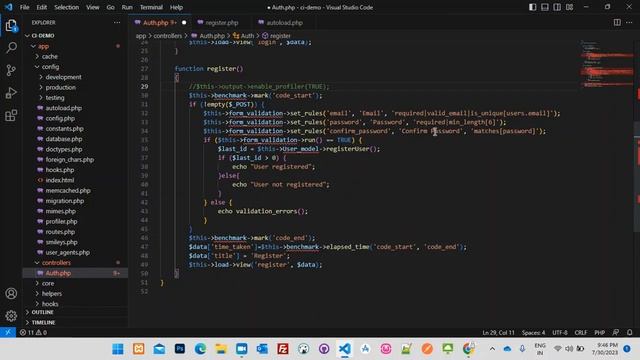Open editor more actions ellipsis
The image size is (640, 360).
point(629,22)
